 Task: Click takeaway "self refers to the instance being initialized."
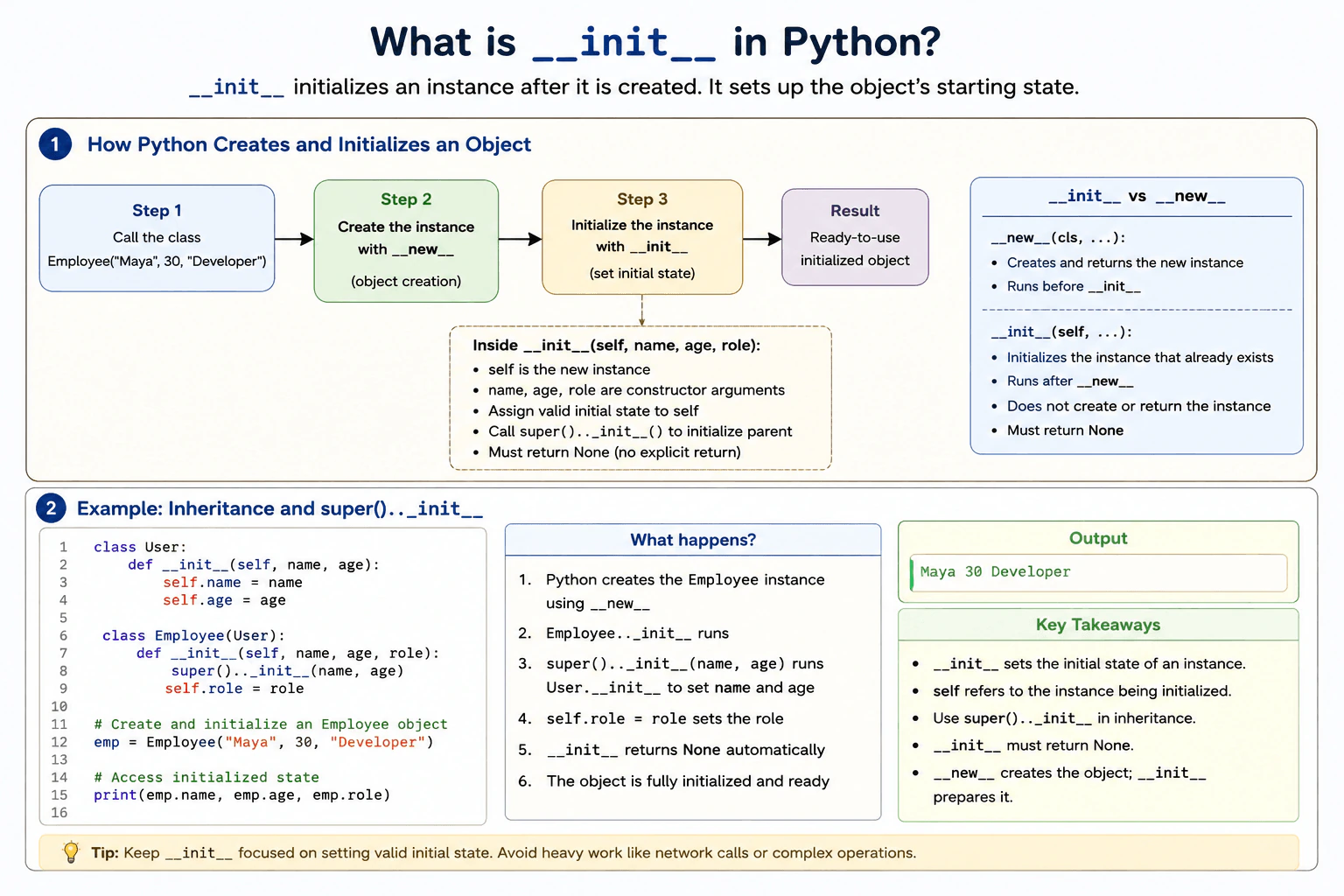tap(1082, 691)
